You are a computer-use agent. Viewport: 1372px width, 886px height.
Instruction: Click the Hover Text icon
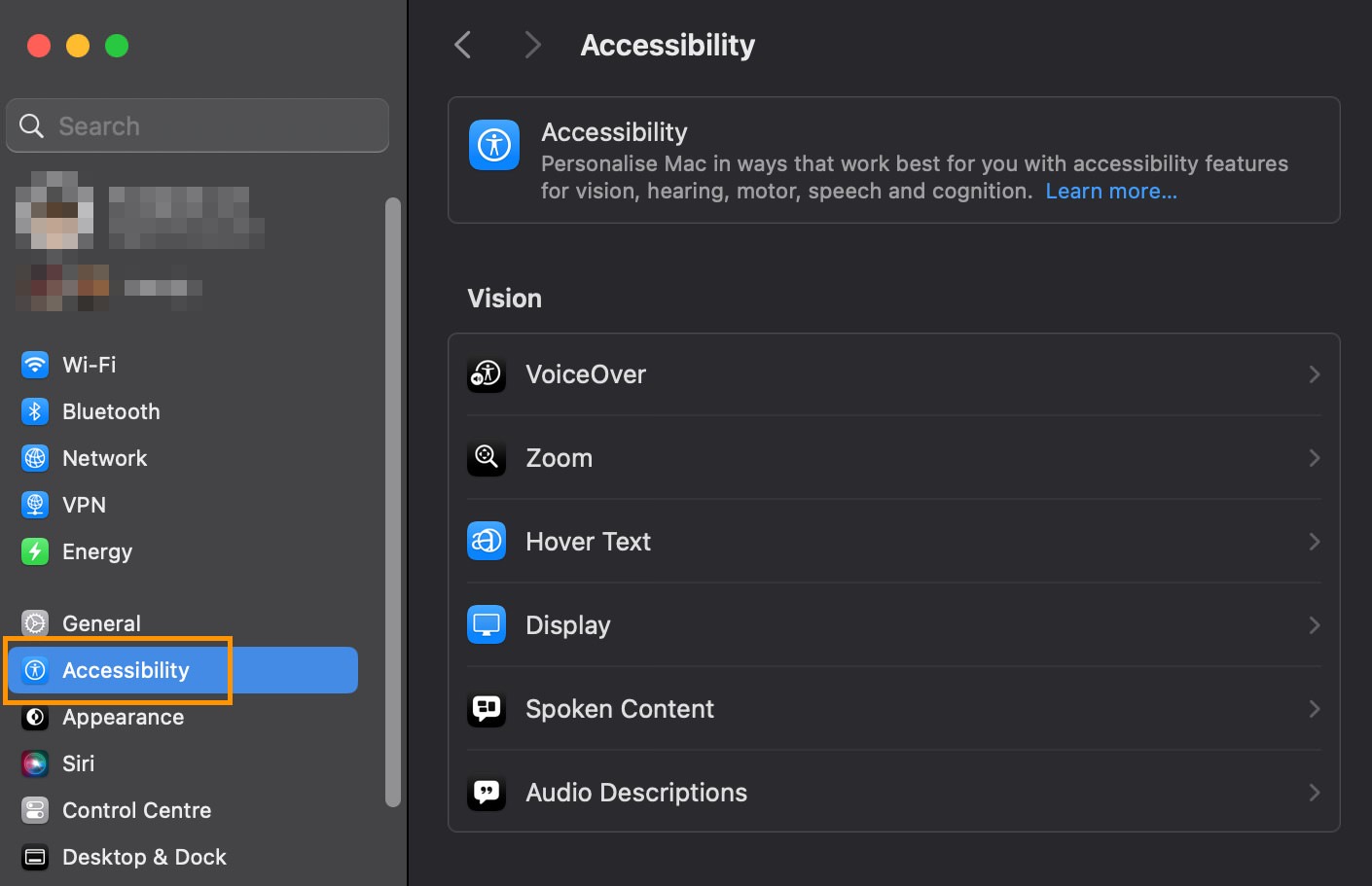pos(487,542)
